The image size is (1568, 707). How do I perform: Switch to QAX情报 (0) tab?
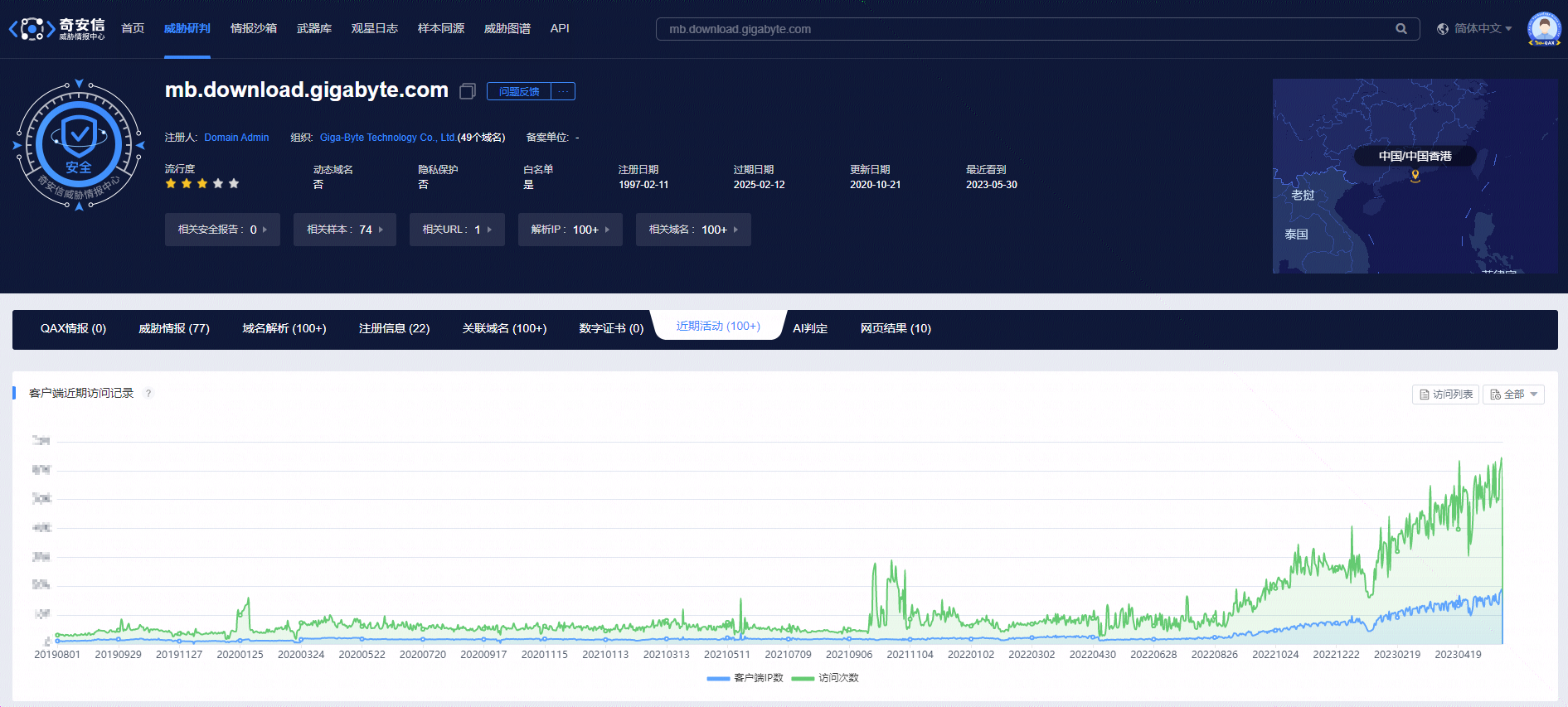[x=74, y=329]
